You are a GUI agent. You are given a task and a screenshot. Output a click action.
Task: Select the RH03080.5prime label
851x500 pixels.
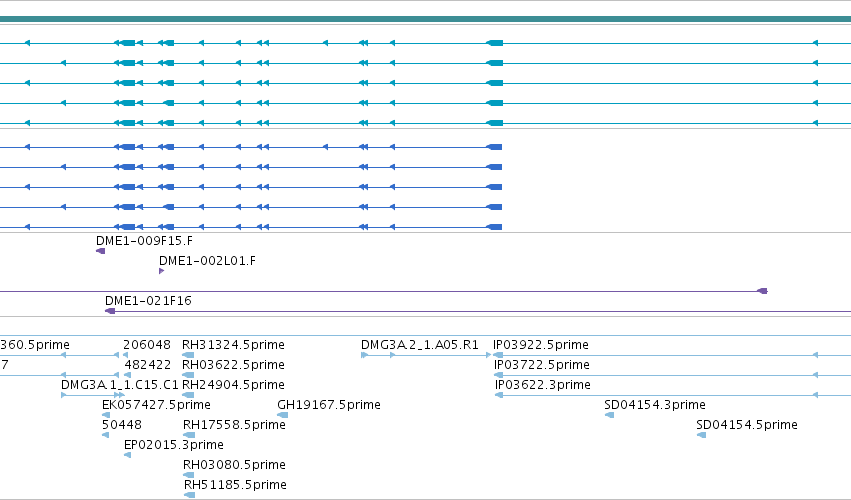pyautogui.click(x=234, y=465)
